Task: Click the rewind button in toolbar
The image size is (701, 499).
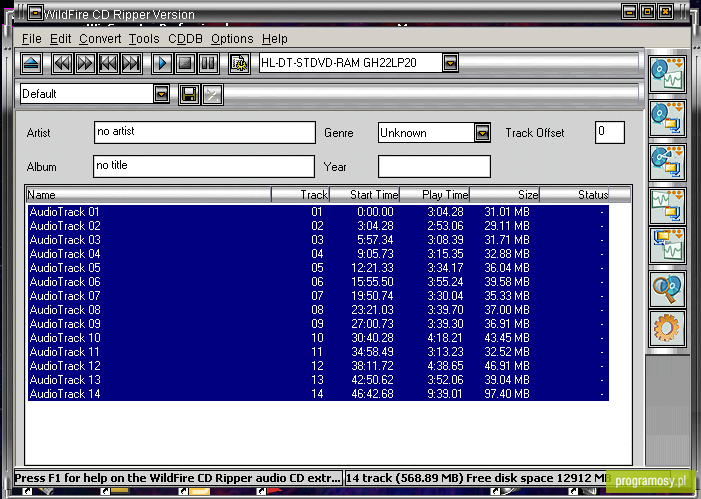Action: (x=62, y=63)
